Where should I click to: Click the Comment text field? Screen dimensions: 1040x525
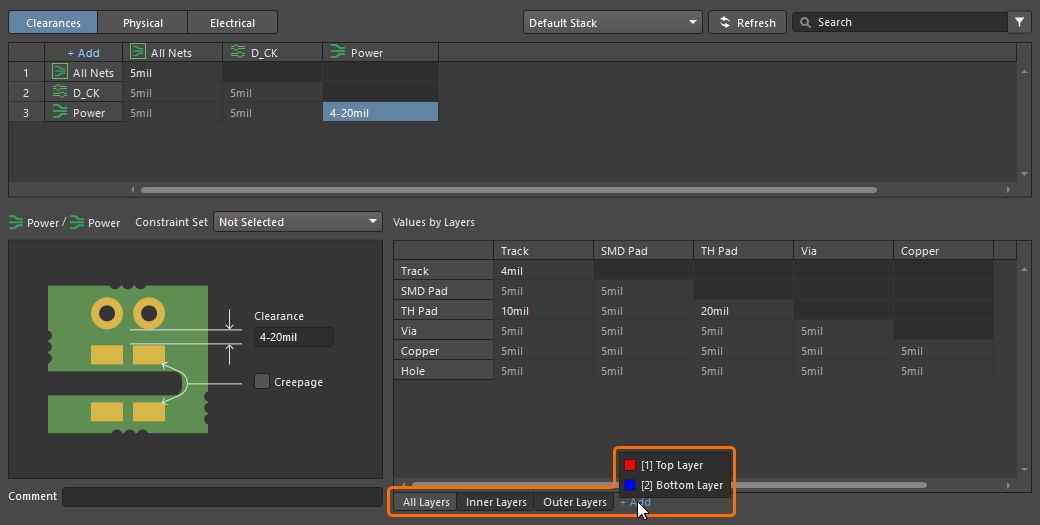tap(222, 497)
